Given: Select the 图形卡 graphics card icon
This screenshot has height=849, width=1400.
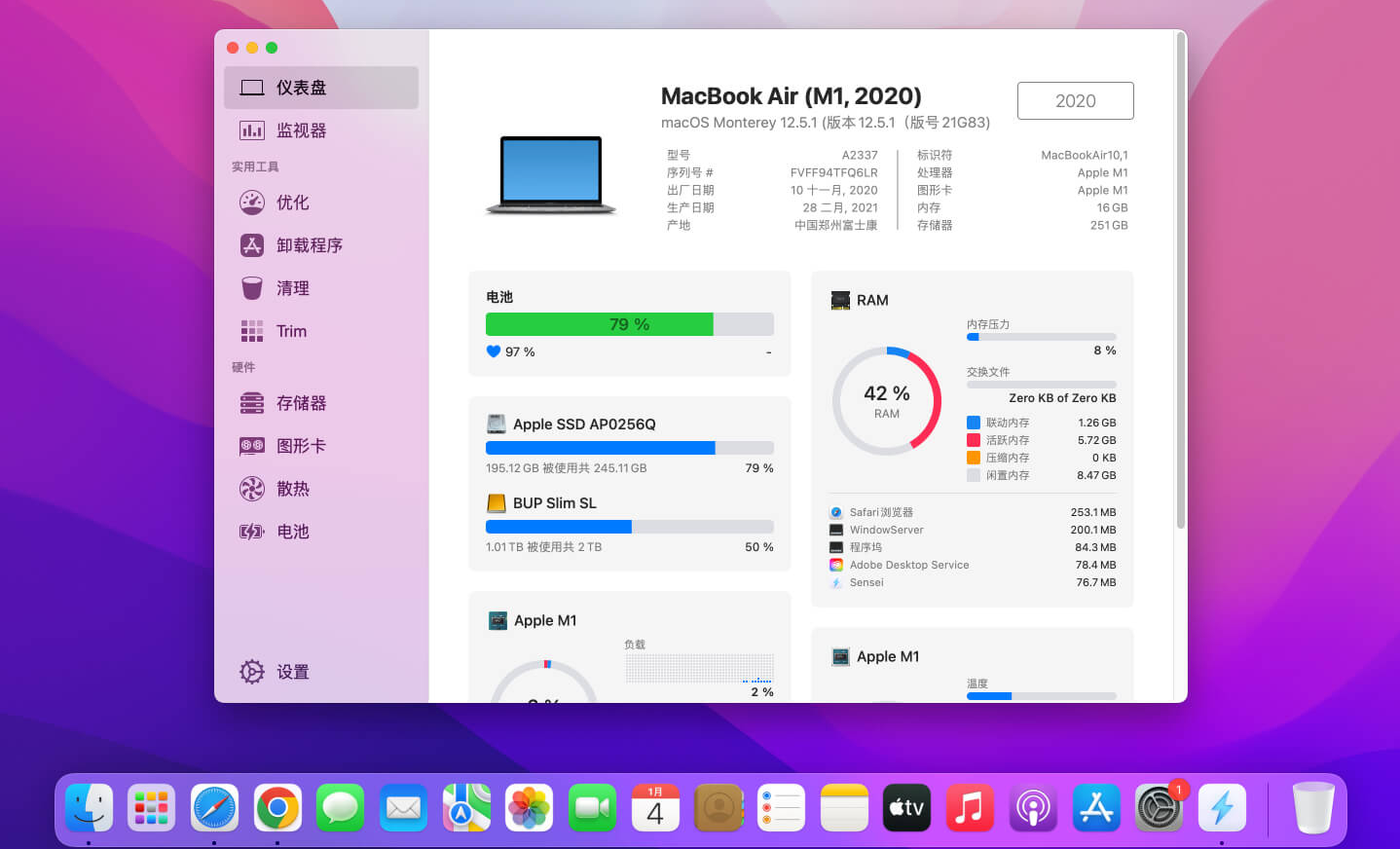Looking at the screenshot, I should (252, 446).
